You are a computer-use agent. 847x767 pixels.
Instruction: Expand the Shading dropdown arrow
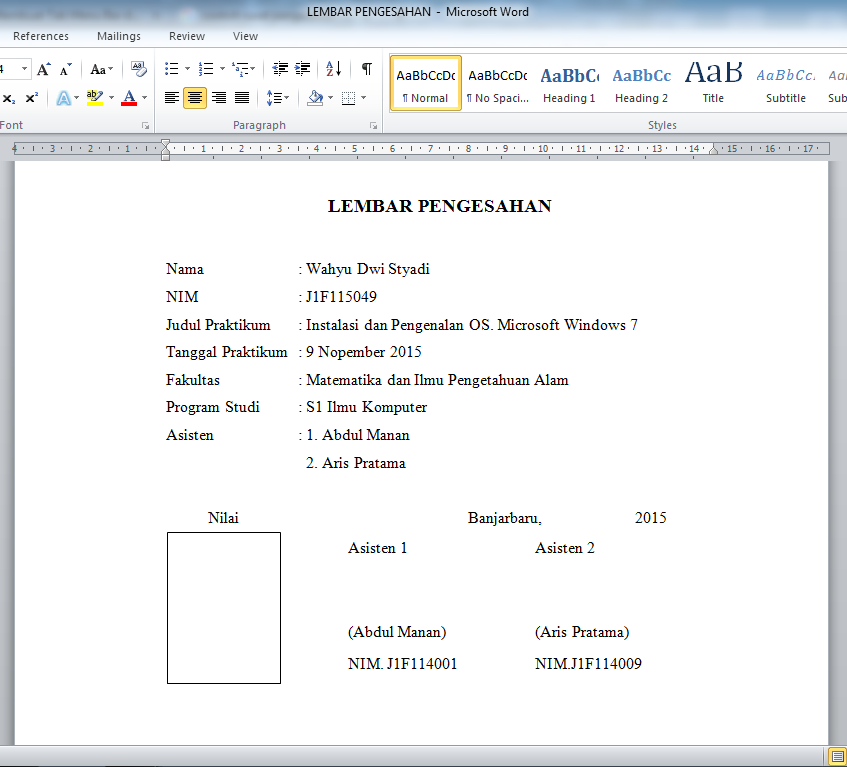[x=330, y=98]
